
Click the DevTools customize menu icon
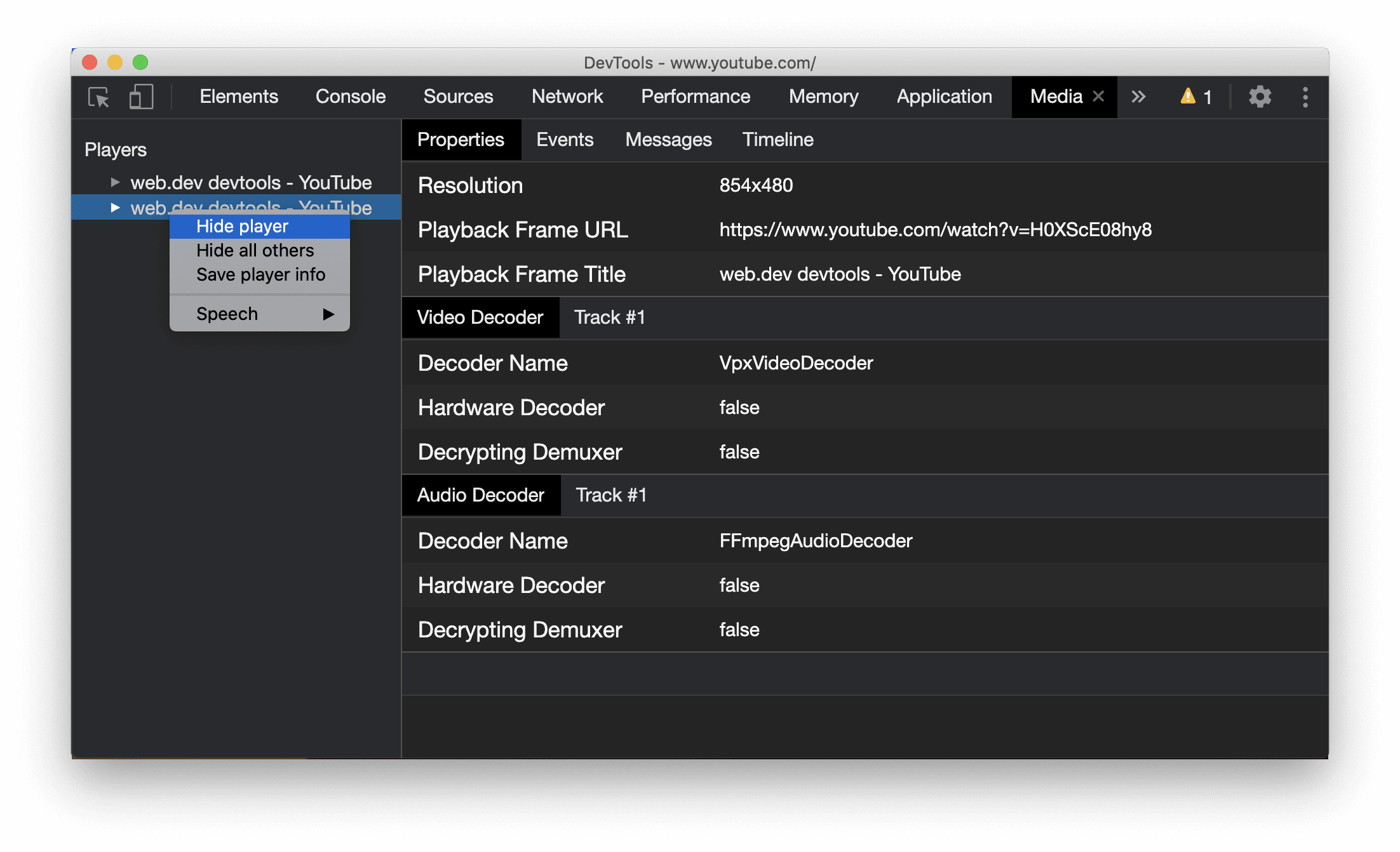point(1306,97)
